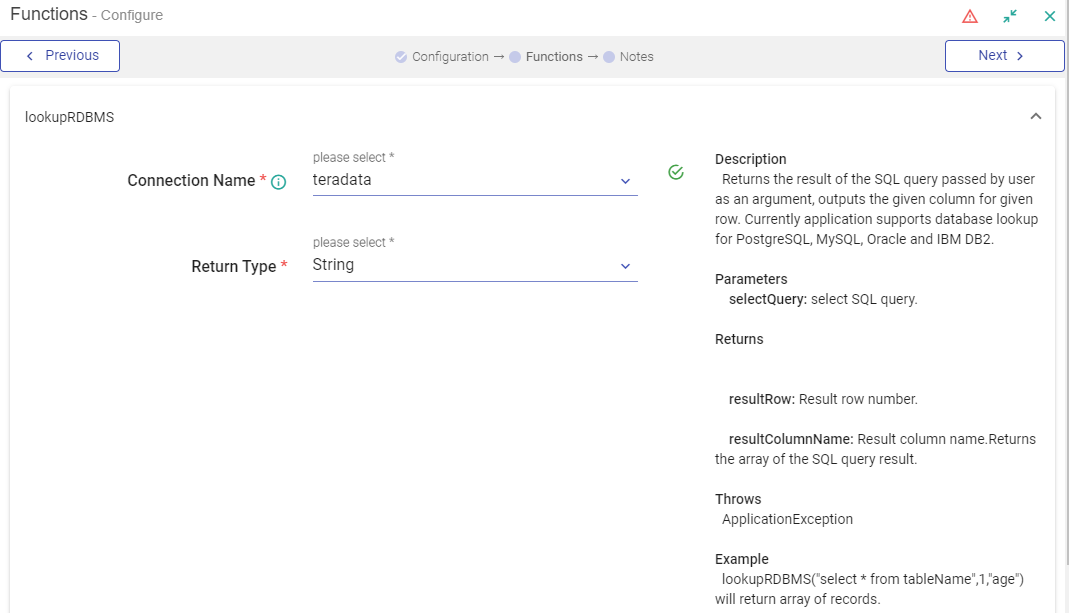Click the lookupRDBMS section title
Screen dimensions: 1069x613
[x=70, y=117]
